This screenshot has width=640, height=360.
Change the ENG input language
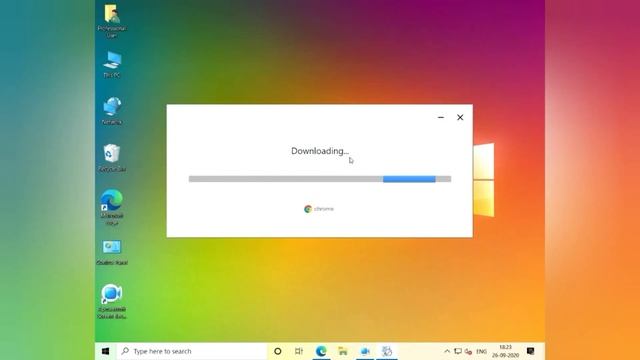coord(482,351)
